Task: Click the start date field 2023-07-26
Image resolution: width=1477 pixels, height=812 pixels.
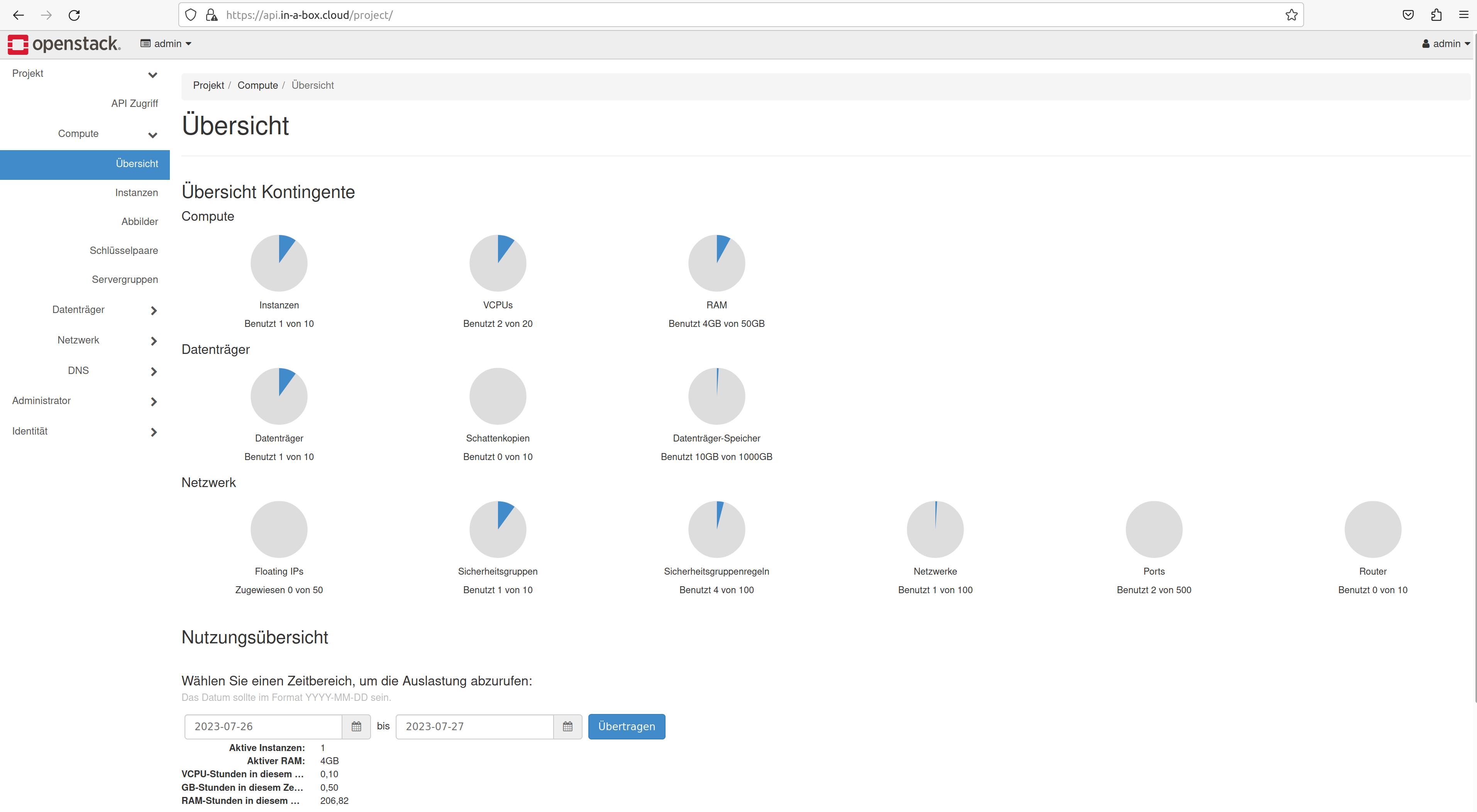Action: [x=263, y=727]
